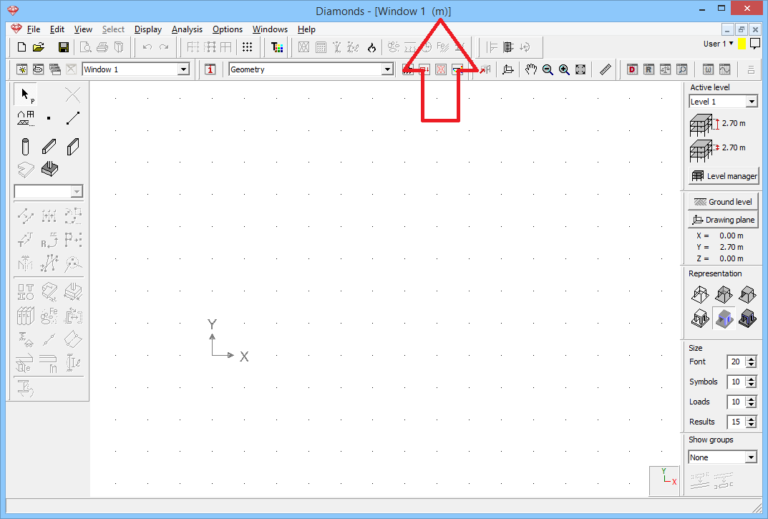Select bottom-left representation icon
The image size is (768, 519).
[700, 318]
